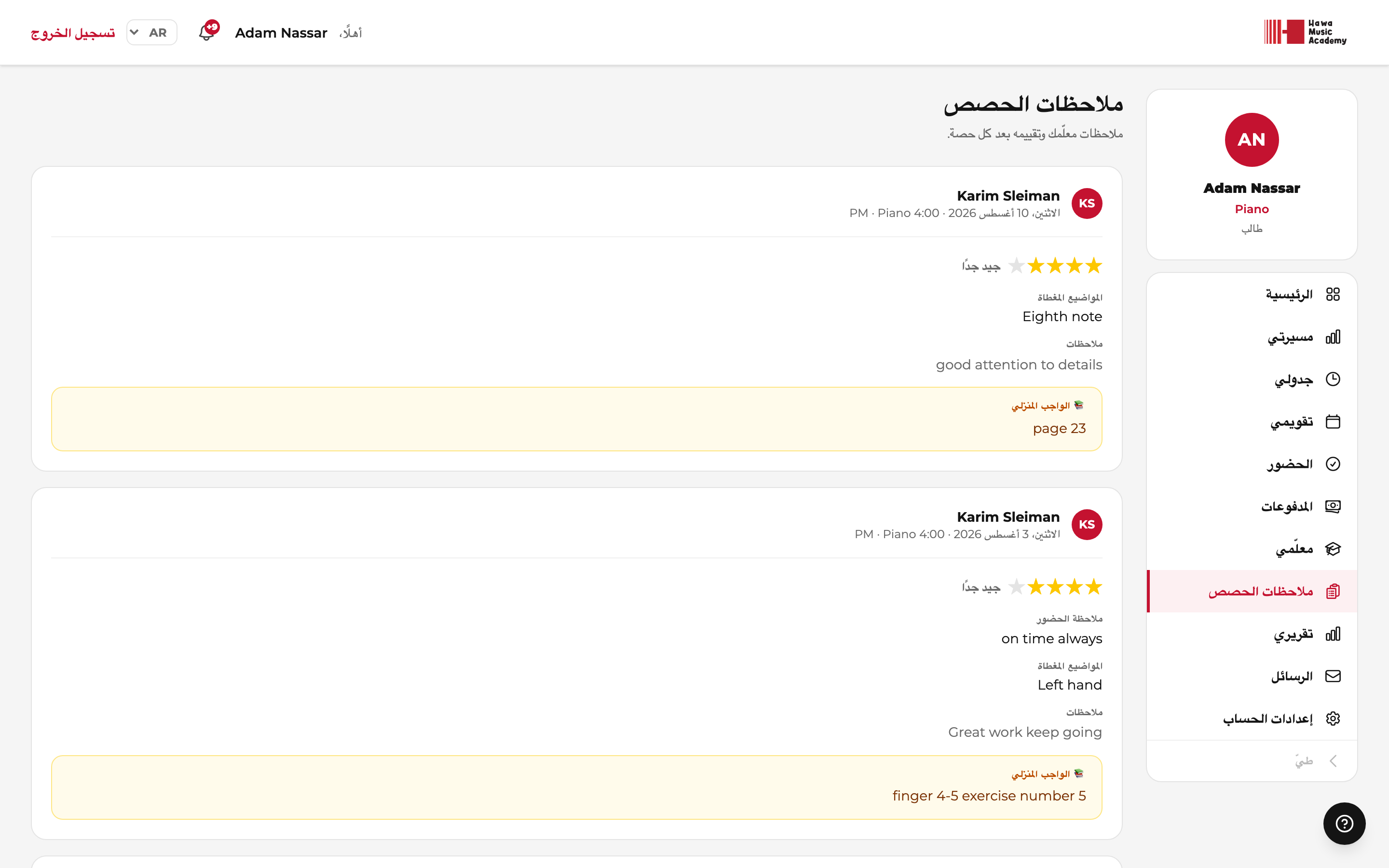
Task: Click the Adam Nassar name in header
Action: point(281,33)
